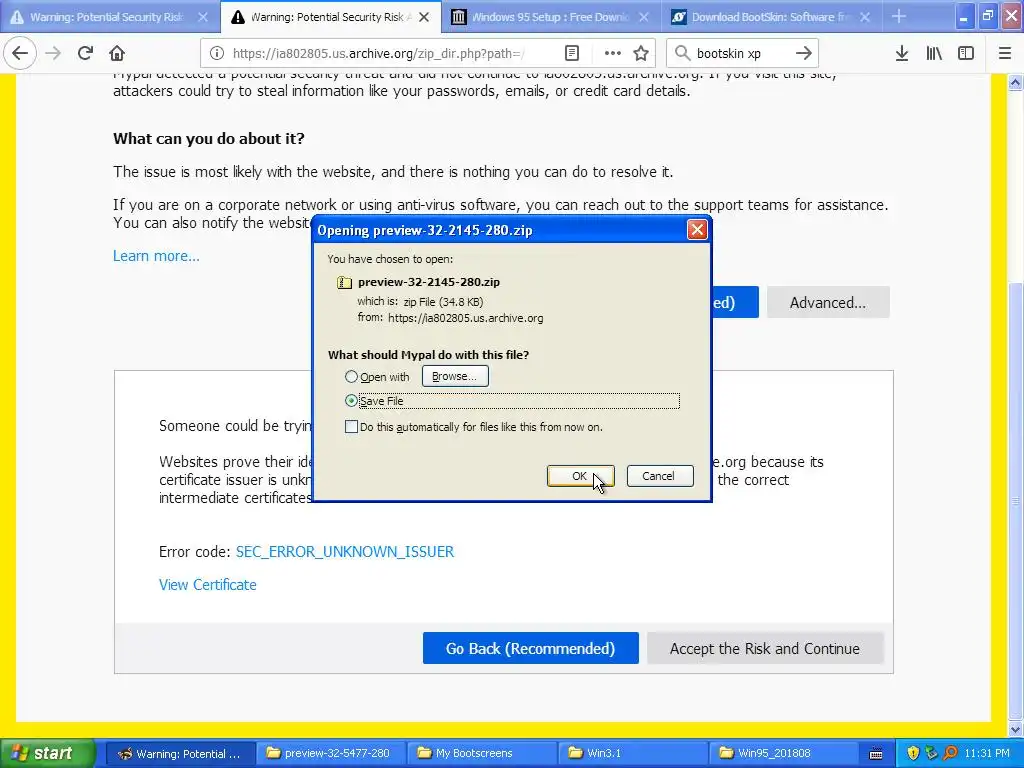1024x768 pixels.
Task: Open the View Certificate link
Action: [x=208, y=584]
